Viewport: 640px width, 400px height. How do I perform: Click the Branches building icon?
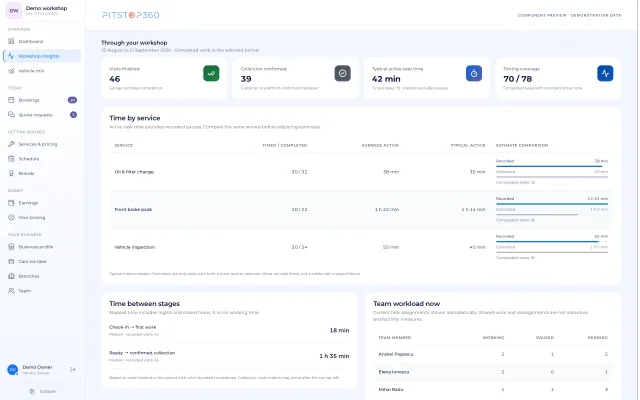tap(11, 276)
